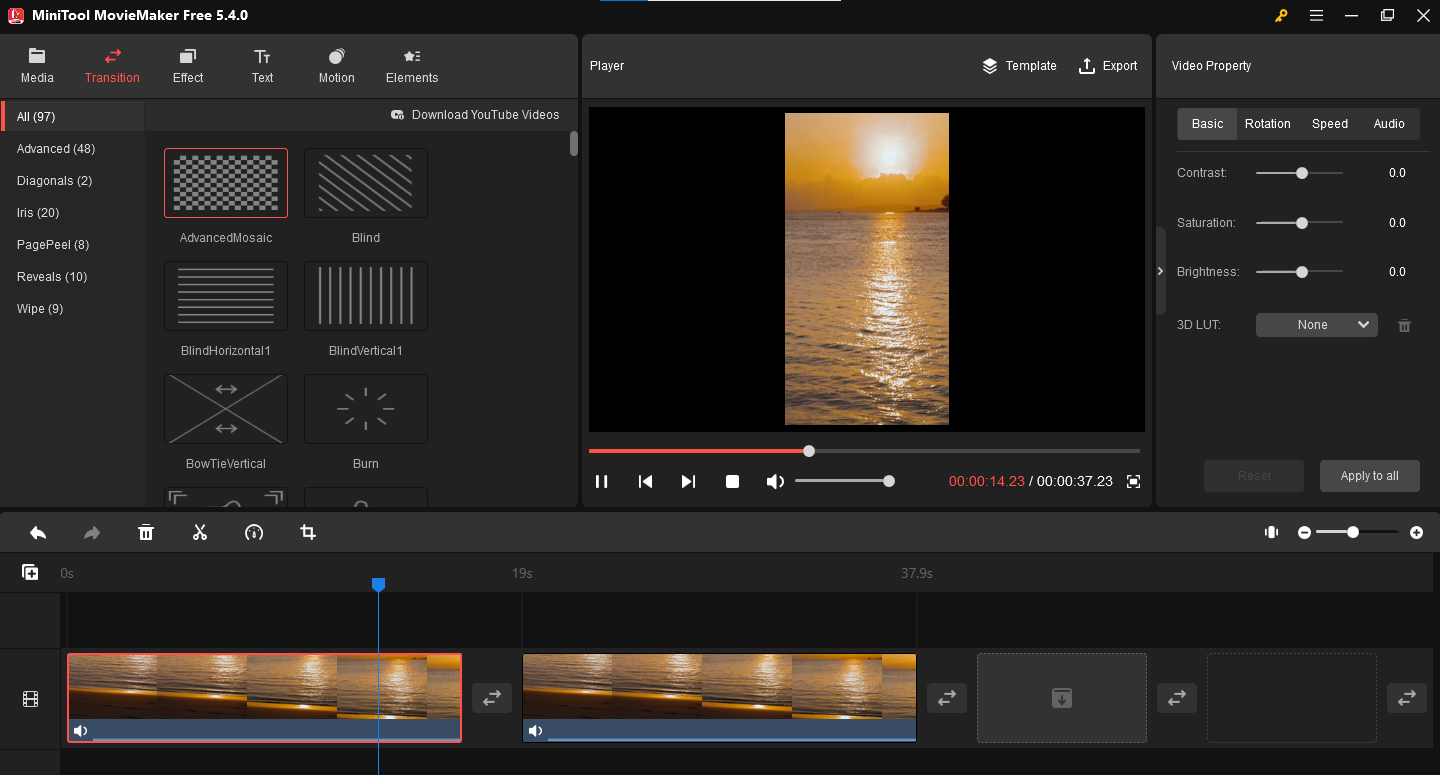Click the media import placeholder slot

point(1062,698)
